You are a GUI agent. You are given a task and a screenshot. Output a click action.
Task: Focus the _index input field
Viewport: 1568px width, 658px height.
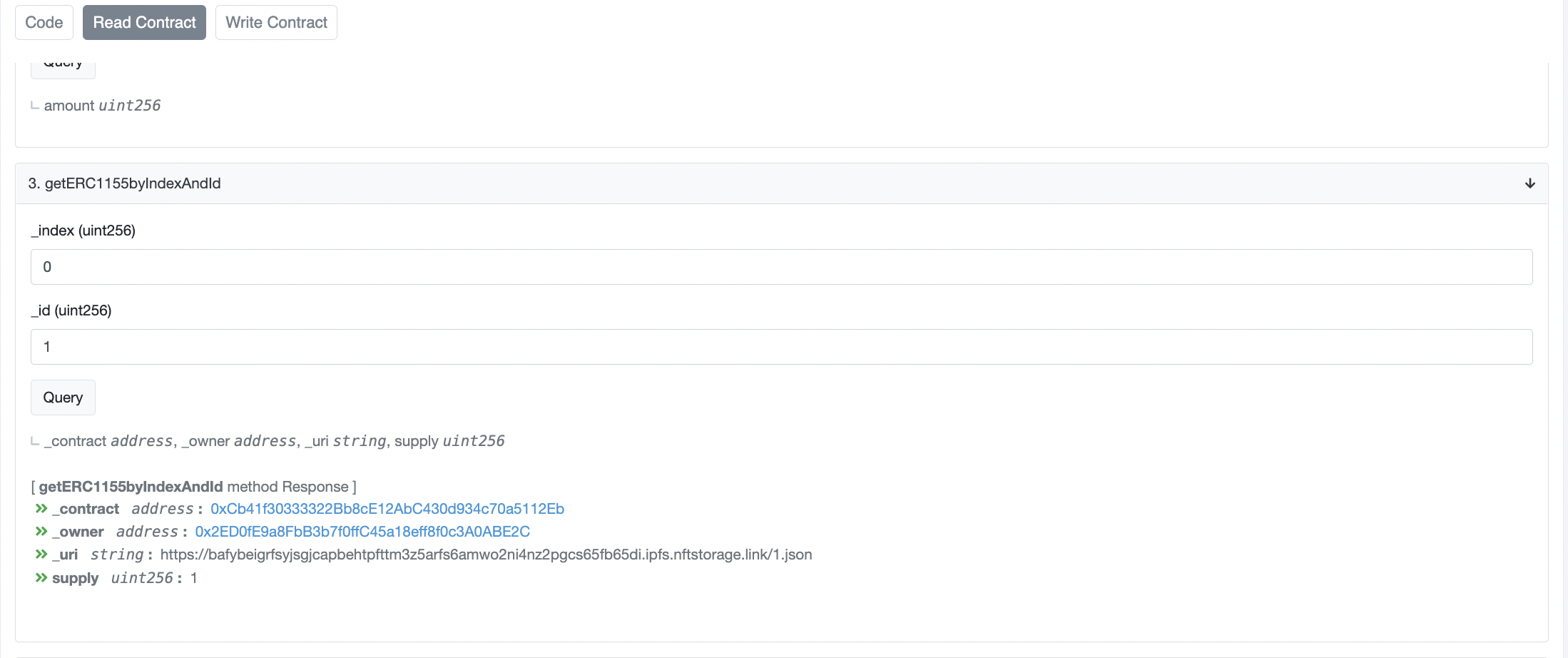tap(781, 267)
